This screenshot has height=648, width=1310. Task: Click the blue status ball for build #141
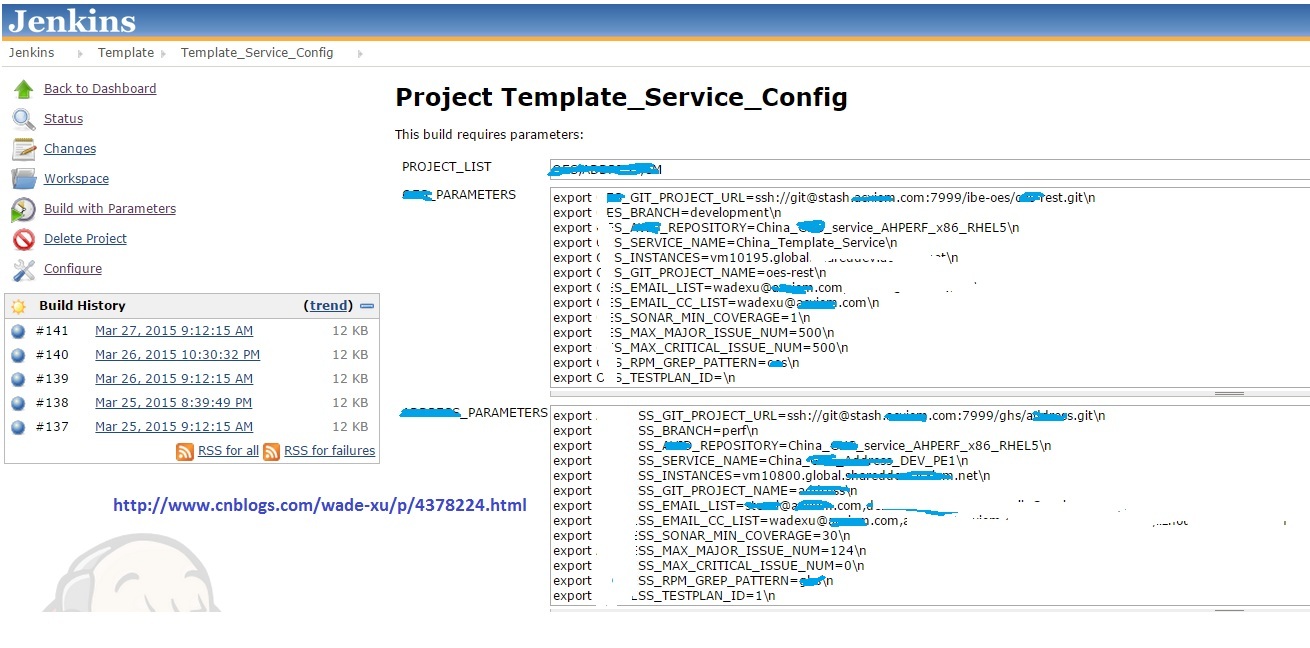pos(18,331)
